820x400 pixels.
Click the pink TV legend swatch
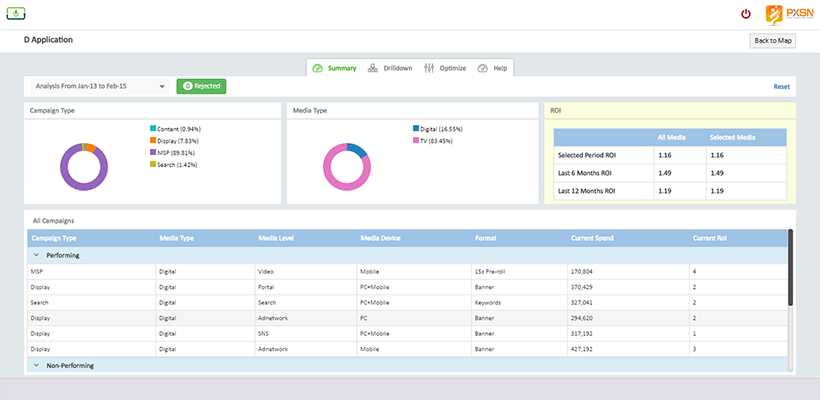click(415, 140)
